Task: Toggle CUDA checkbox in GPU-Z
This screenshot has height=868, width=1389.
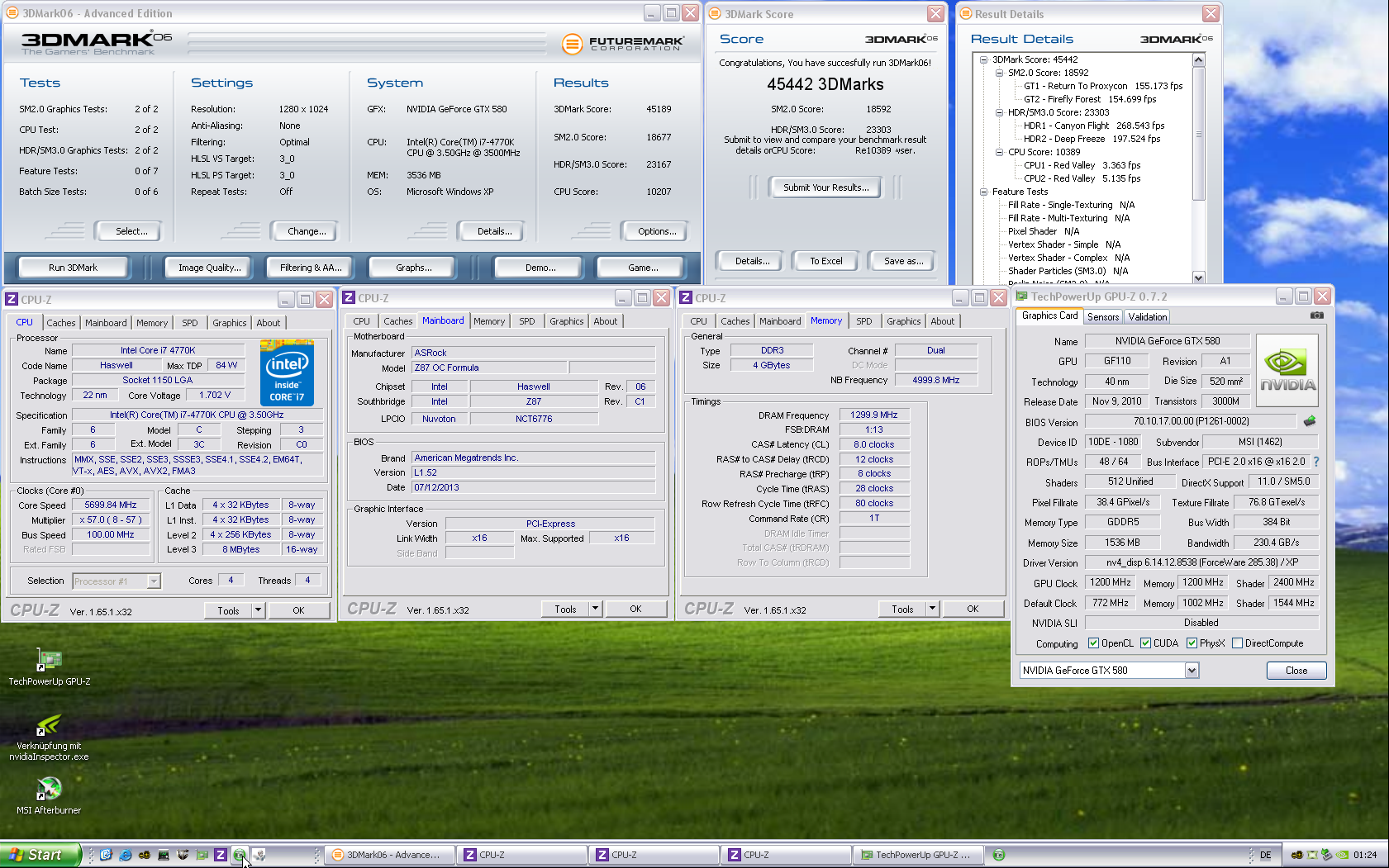Action: (x=1145, y=643)
